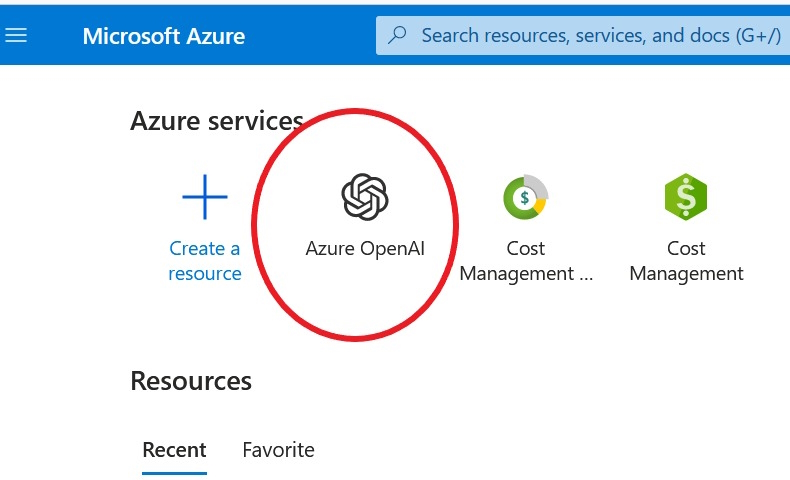Click the Azure services heading
This screenshot has width=790, height=480.
[216, 121]
